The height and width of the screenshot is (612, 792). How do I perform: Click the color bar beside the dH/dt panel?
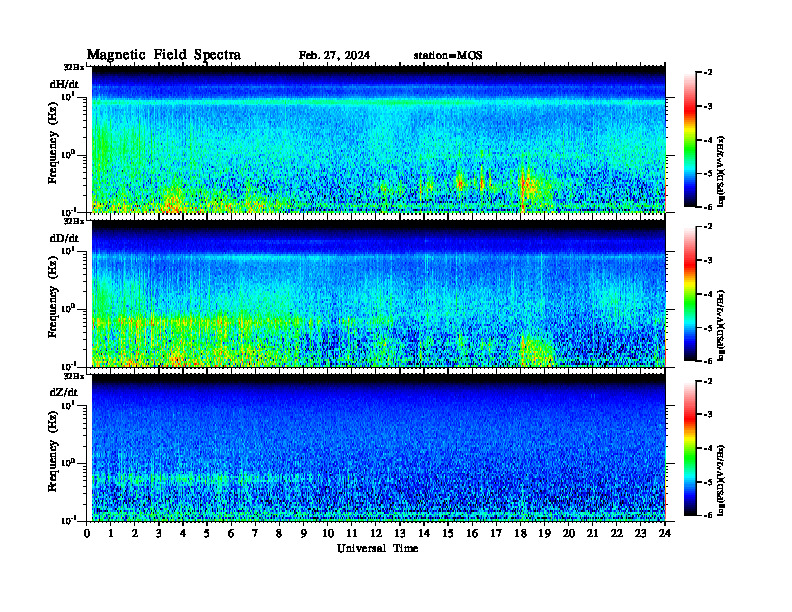[689, 139]
